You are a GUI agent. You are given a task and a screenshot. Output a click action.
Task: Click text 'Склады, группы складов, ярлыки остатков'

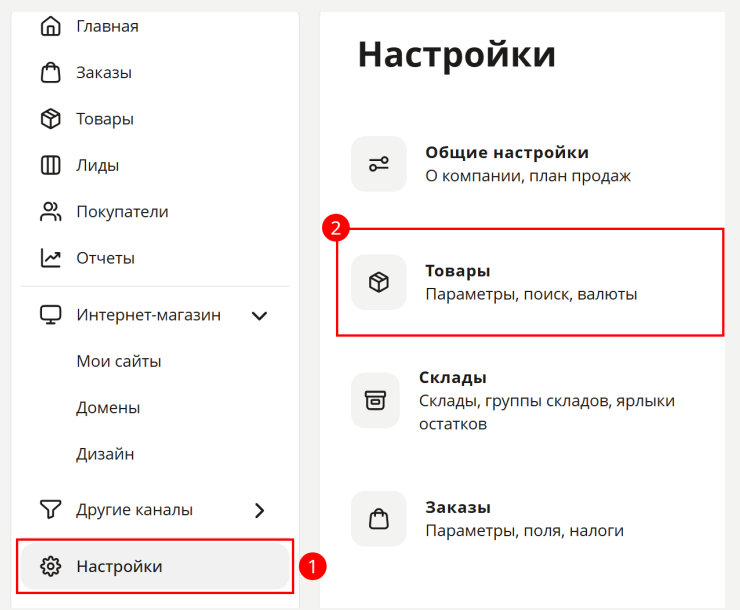click(547, 412)
